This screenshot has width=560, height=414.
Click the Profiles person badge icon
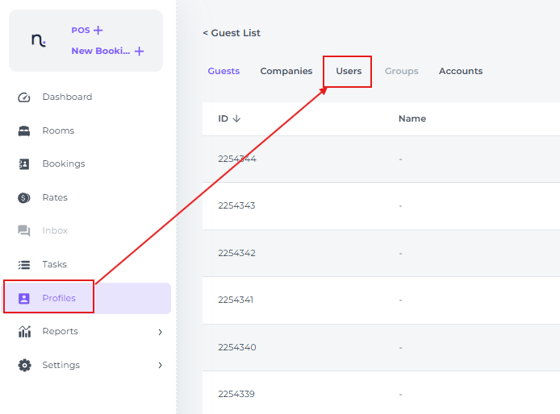(x=24, y=298)
